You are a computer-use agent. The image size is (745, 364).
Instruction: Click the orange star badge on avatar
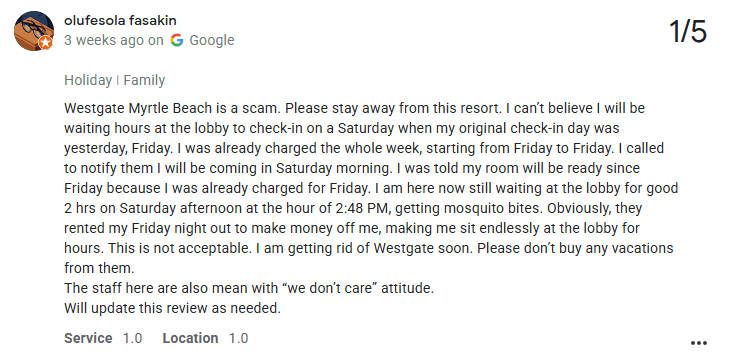click(46, 43)
